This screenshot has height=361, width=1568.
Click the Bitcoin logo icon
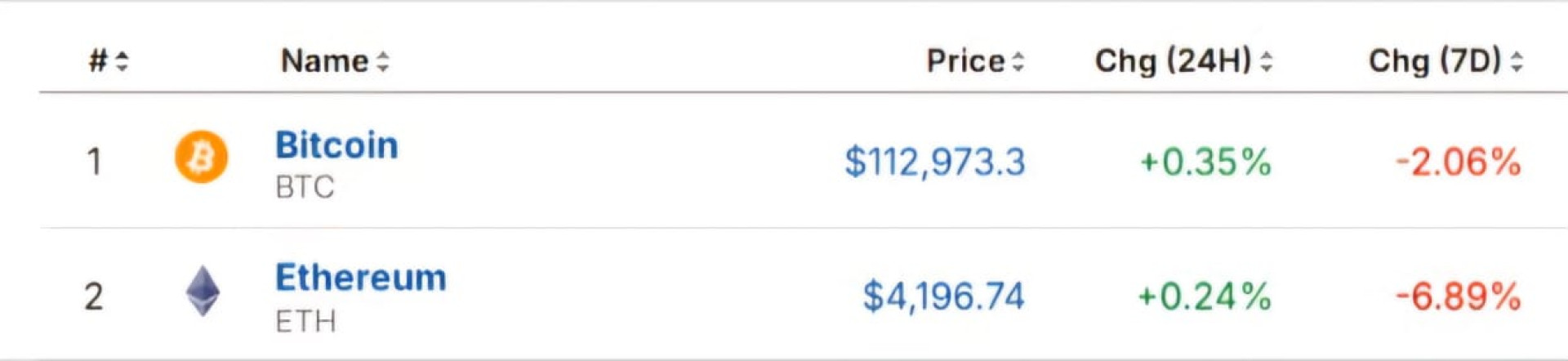click(201, 157)
